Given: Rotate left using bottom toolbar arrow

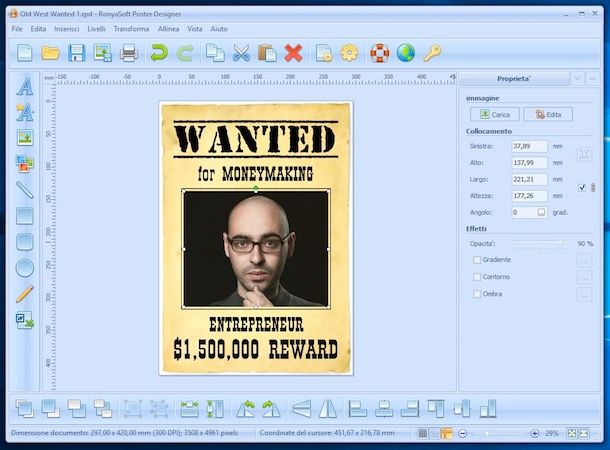Looking at the screenshot, I should [x=246, y=409].
